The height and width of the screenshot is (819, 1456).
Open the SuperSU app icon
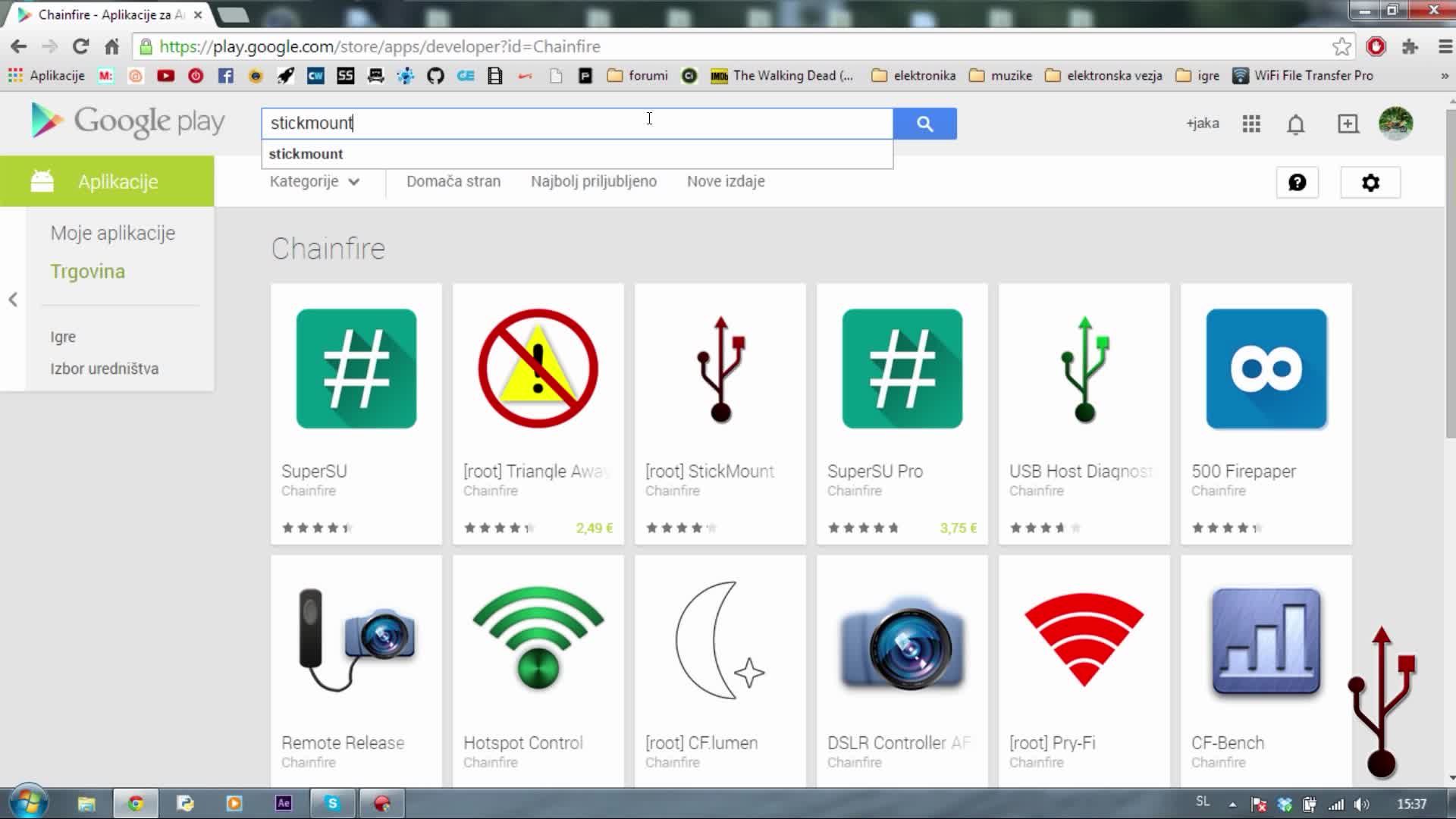click(x=356, y=369)
